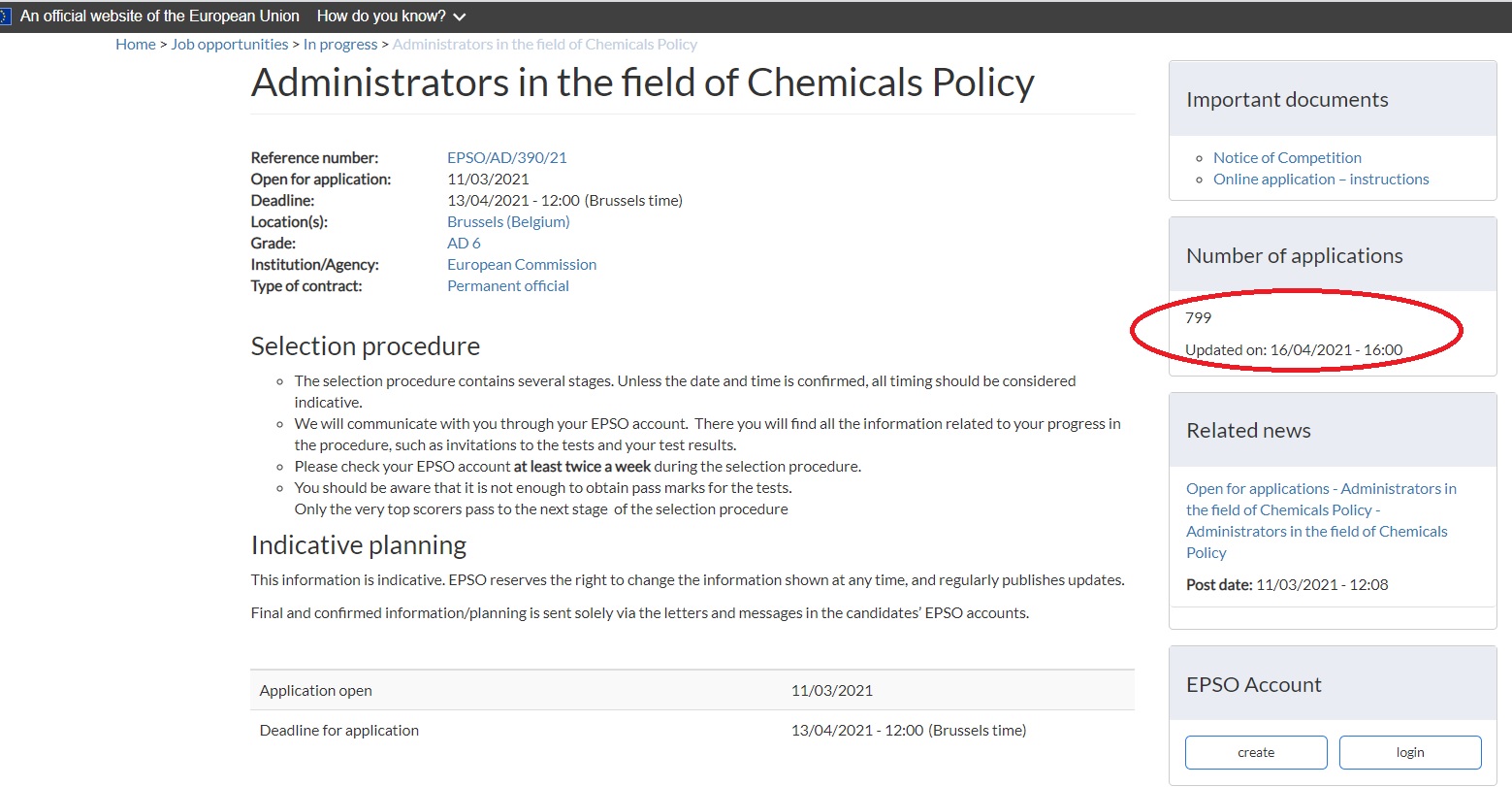Click the AD 6 grade link
The image size is (1512, 787).
(464, 243)
